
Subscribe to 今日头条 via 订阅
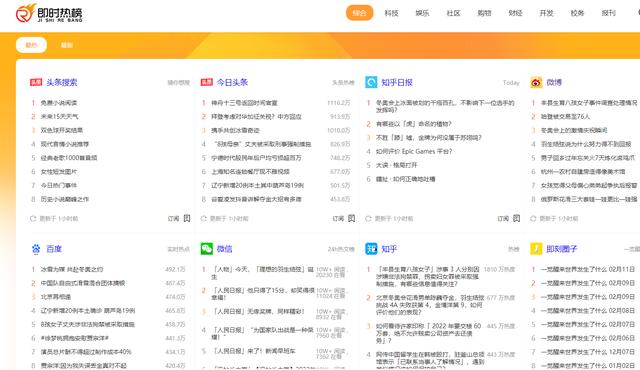point(338,219)
